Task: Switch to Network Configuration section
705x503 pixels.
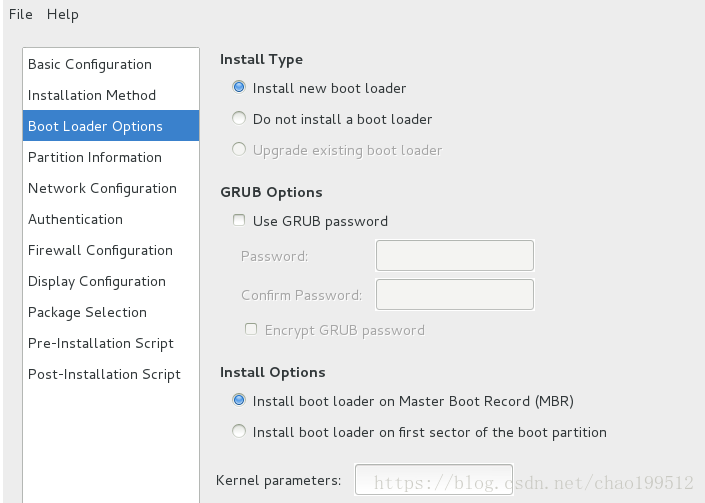Action: point(111,188)
